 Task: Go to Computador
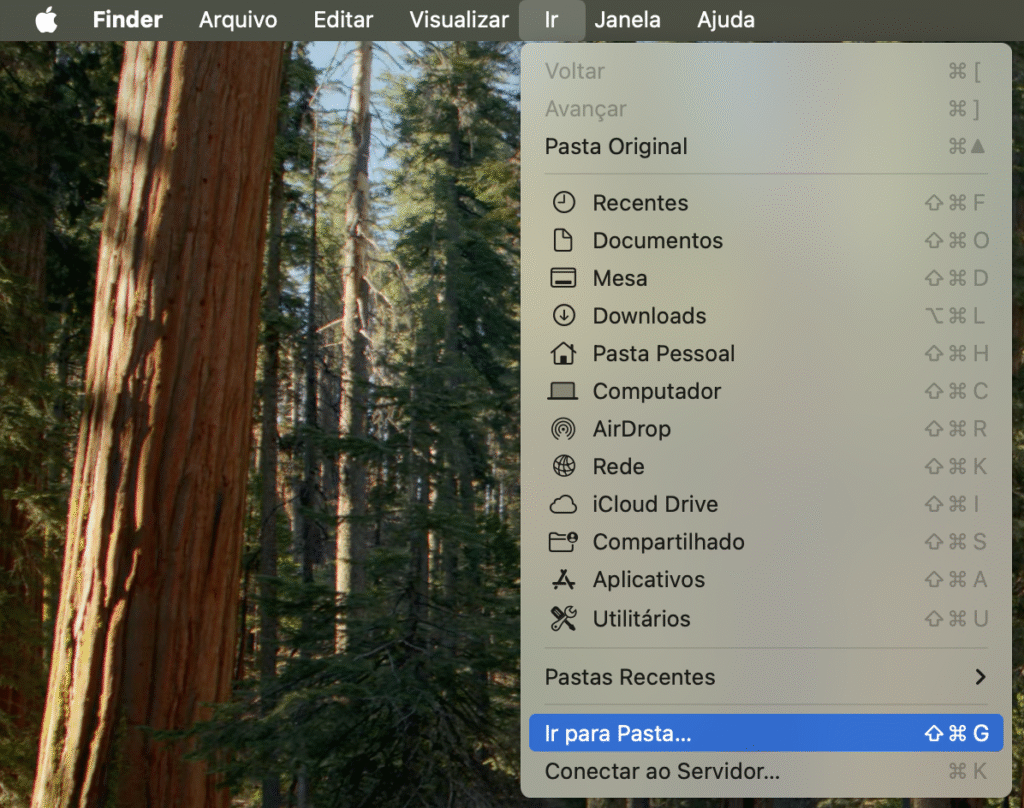765,391
